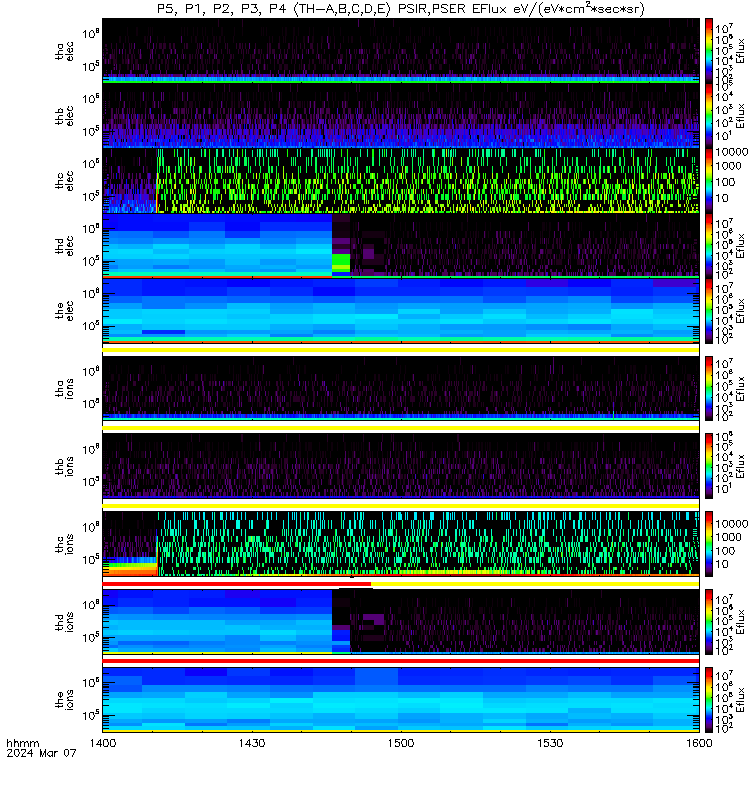Image resolution: width=750 pixels, height=800 pixels.
Task: Click the the elec spectrogram panel
Action: click(401, 310)
